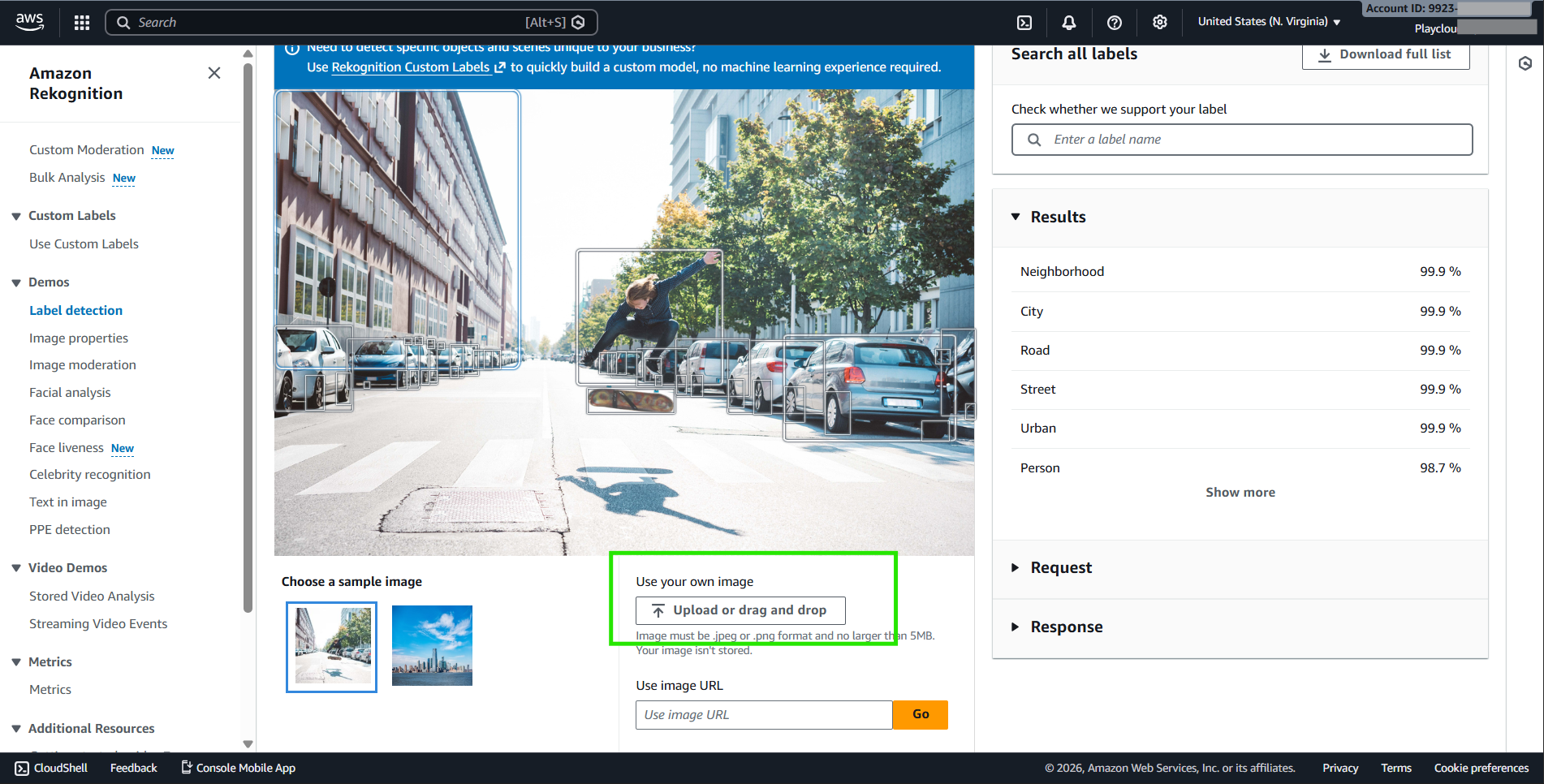The image size is (1544, 784).
Task: Open Celebrity recognition demo
Action: click(x=90, y=475)
